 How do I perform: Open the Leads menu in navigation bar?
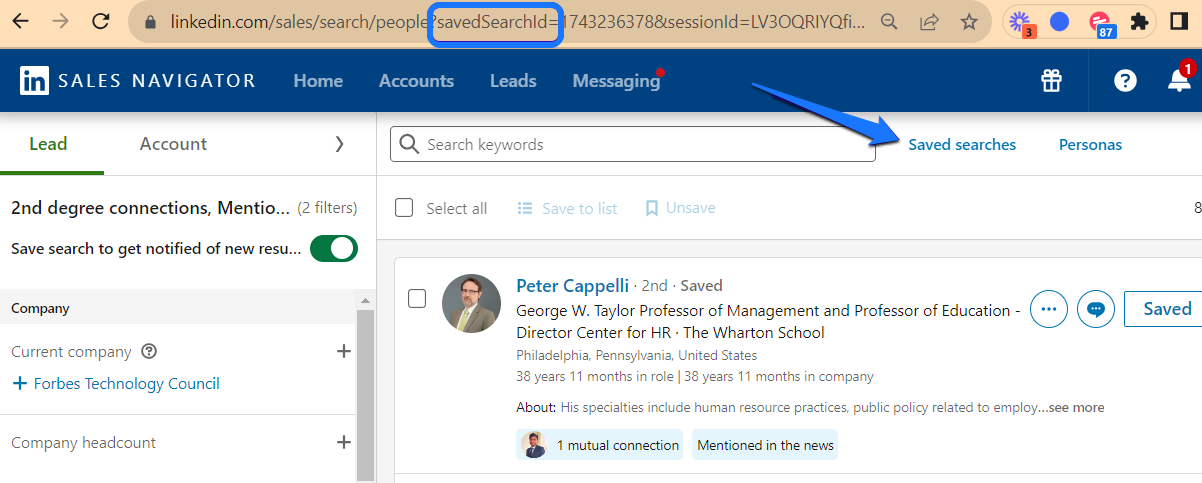tap(513, 81)
